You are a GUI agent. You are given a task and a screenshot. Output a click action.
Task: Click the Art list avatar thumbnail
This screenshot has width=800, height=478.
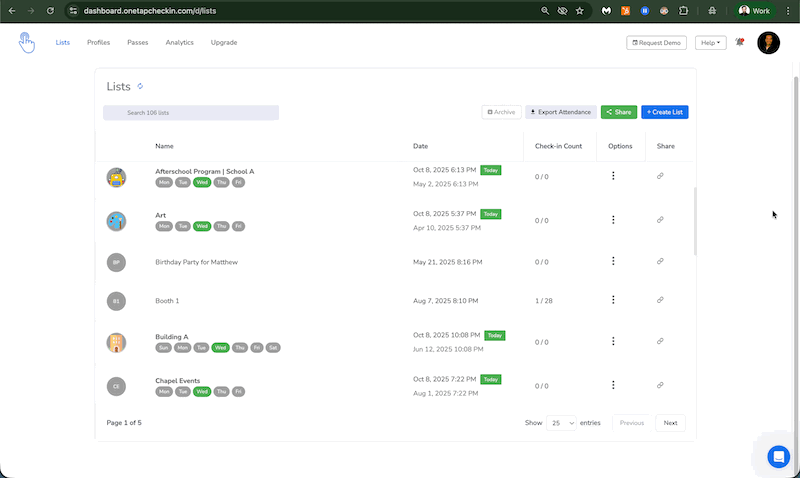[x=116, y=221]
